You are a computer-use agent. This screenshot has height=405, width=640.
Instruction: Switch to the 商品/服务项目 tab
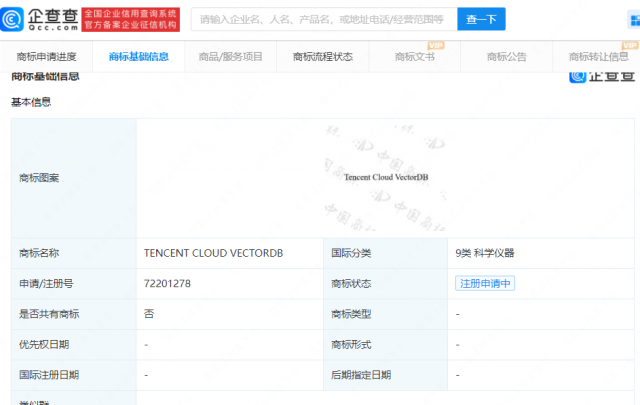(x=231, y=57)
